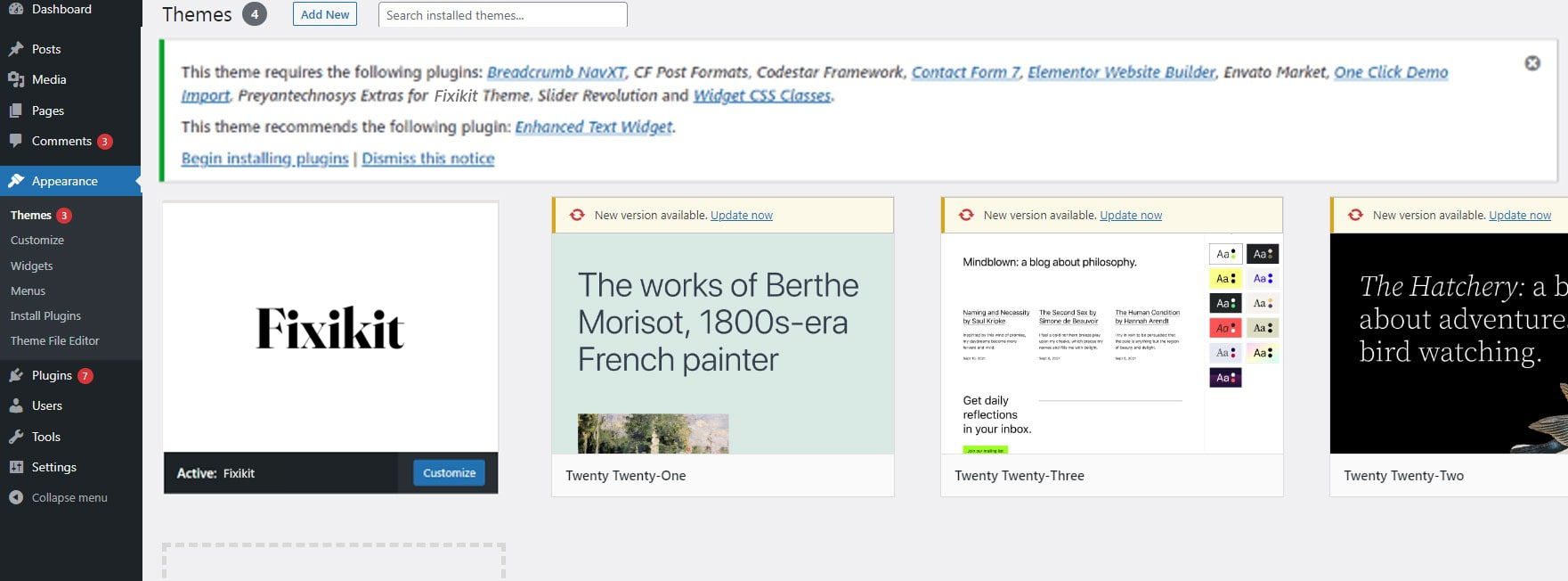The width and height of the screenshot is (1568, 581).
Task: Open the Media library icon
Action: click(x=16, y=79)
